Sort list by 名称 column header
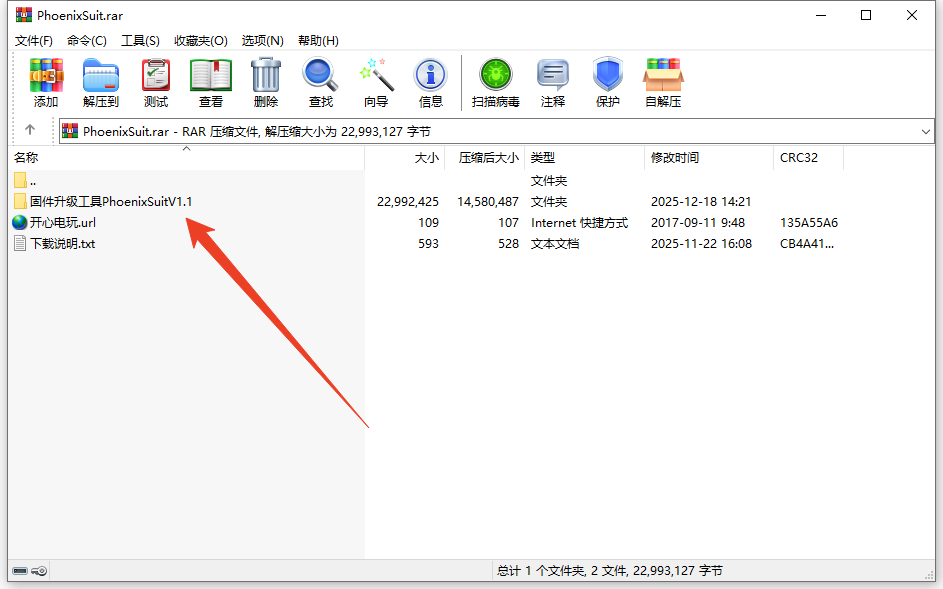Viewport: 943px width, 589px height. pos(27,158)
